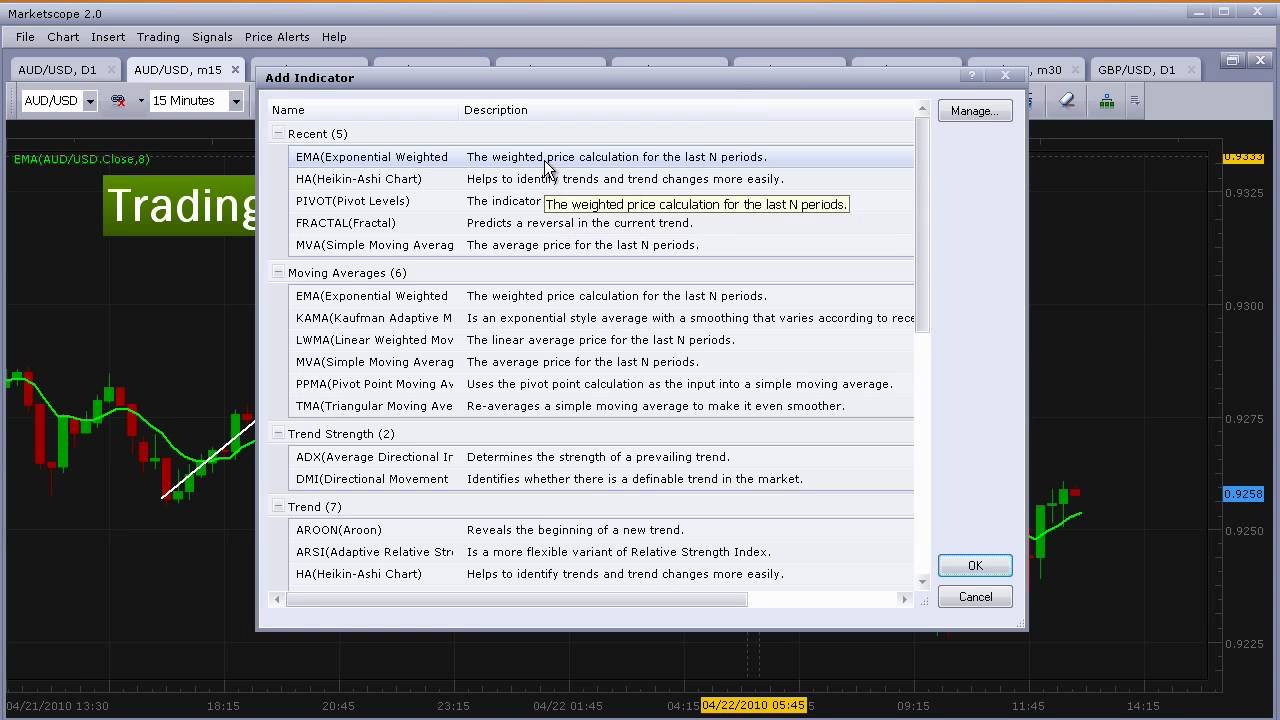Viewport: 1280px width, 720px height.
Task: Collapse the Moving Averages (6) group
Action: tap(279, 272)
